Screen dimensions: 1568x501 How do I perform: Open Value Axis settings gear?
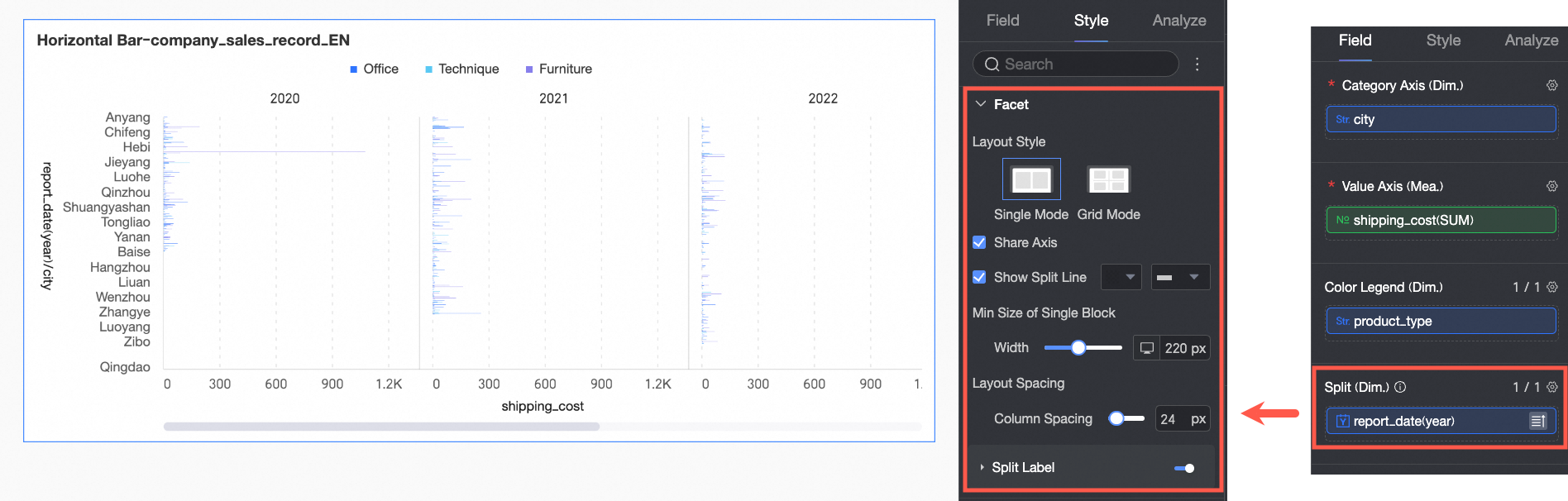pos(1552,186)
